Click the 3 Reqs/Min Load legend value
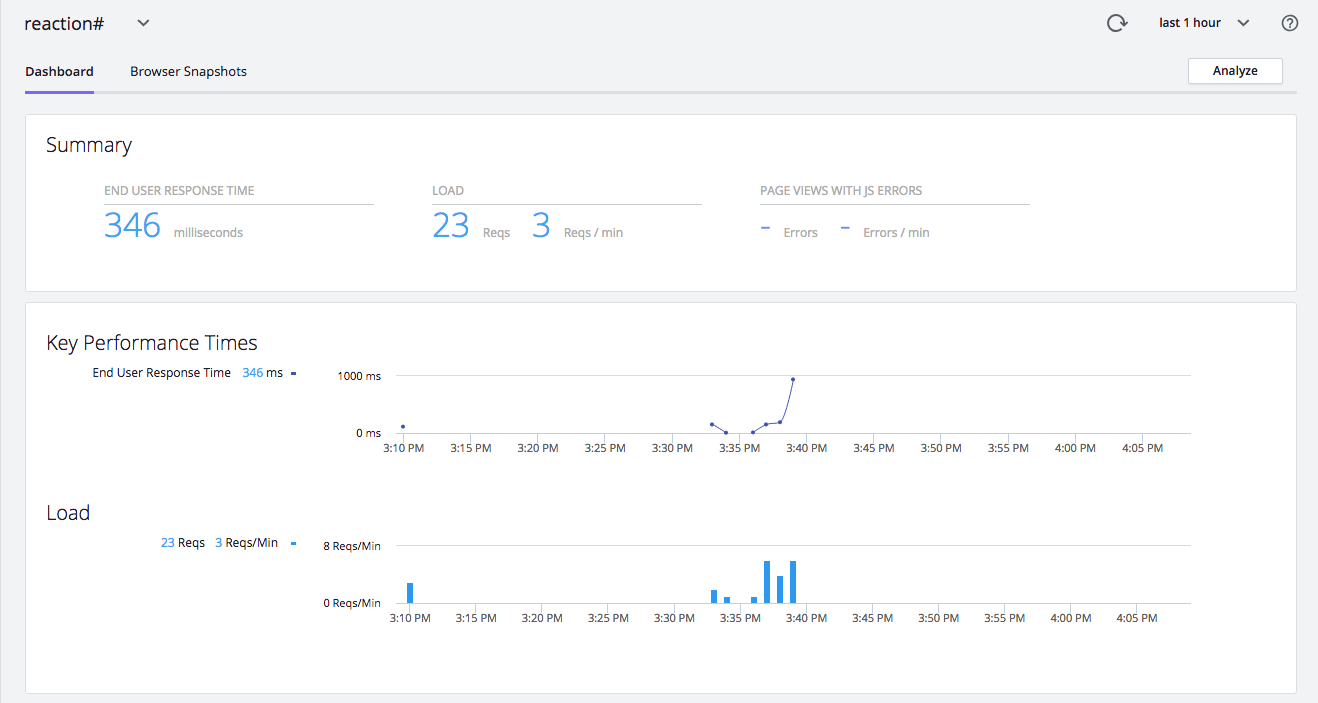 click(x=246, y=543)
